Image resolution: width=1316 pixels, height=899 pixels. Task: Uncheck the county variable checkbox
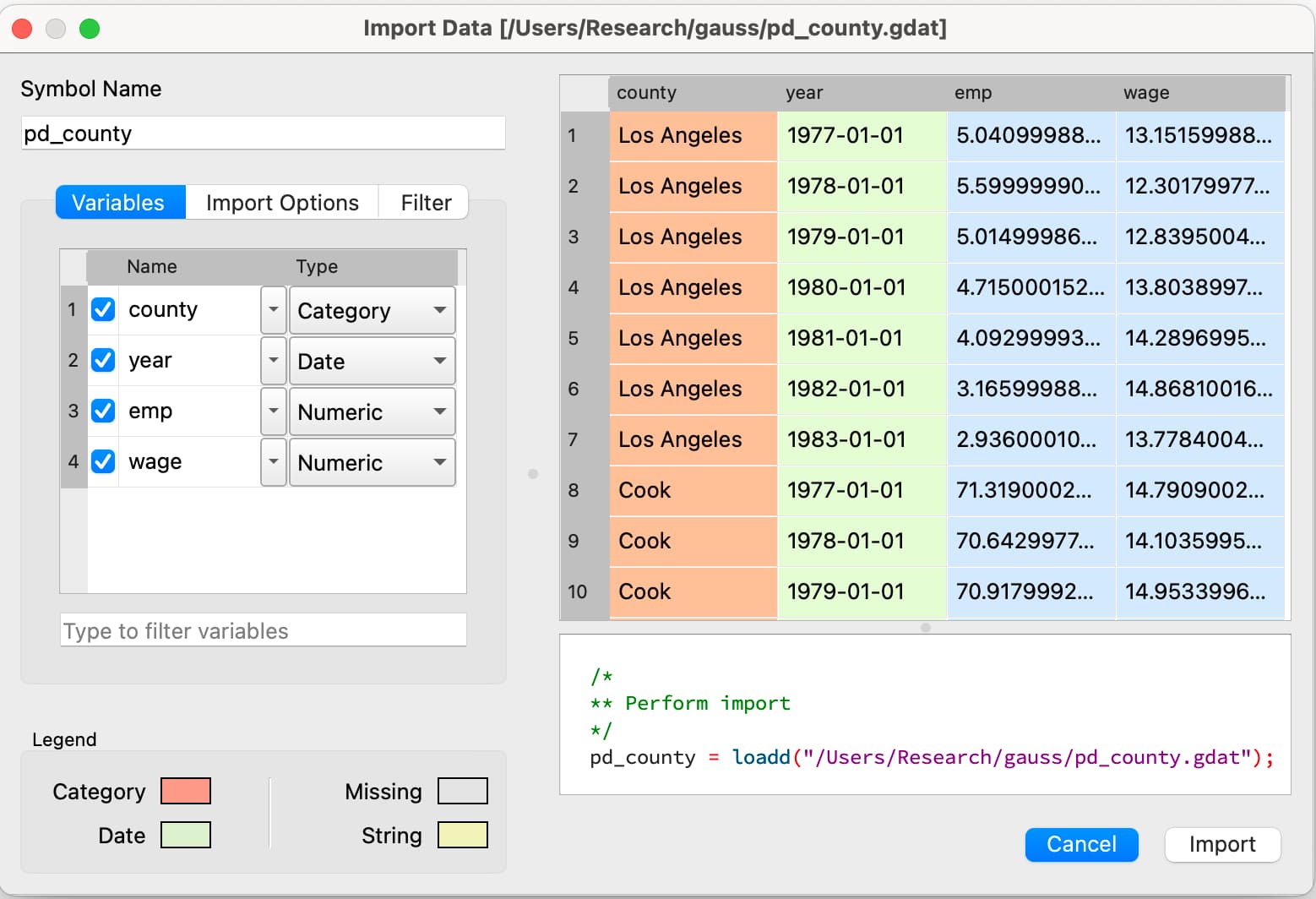pyautogui.click(x=103, y=309)
